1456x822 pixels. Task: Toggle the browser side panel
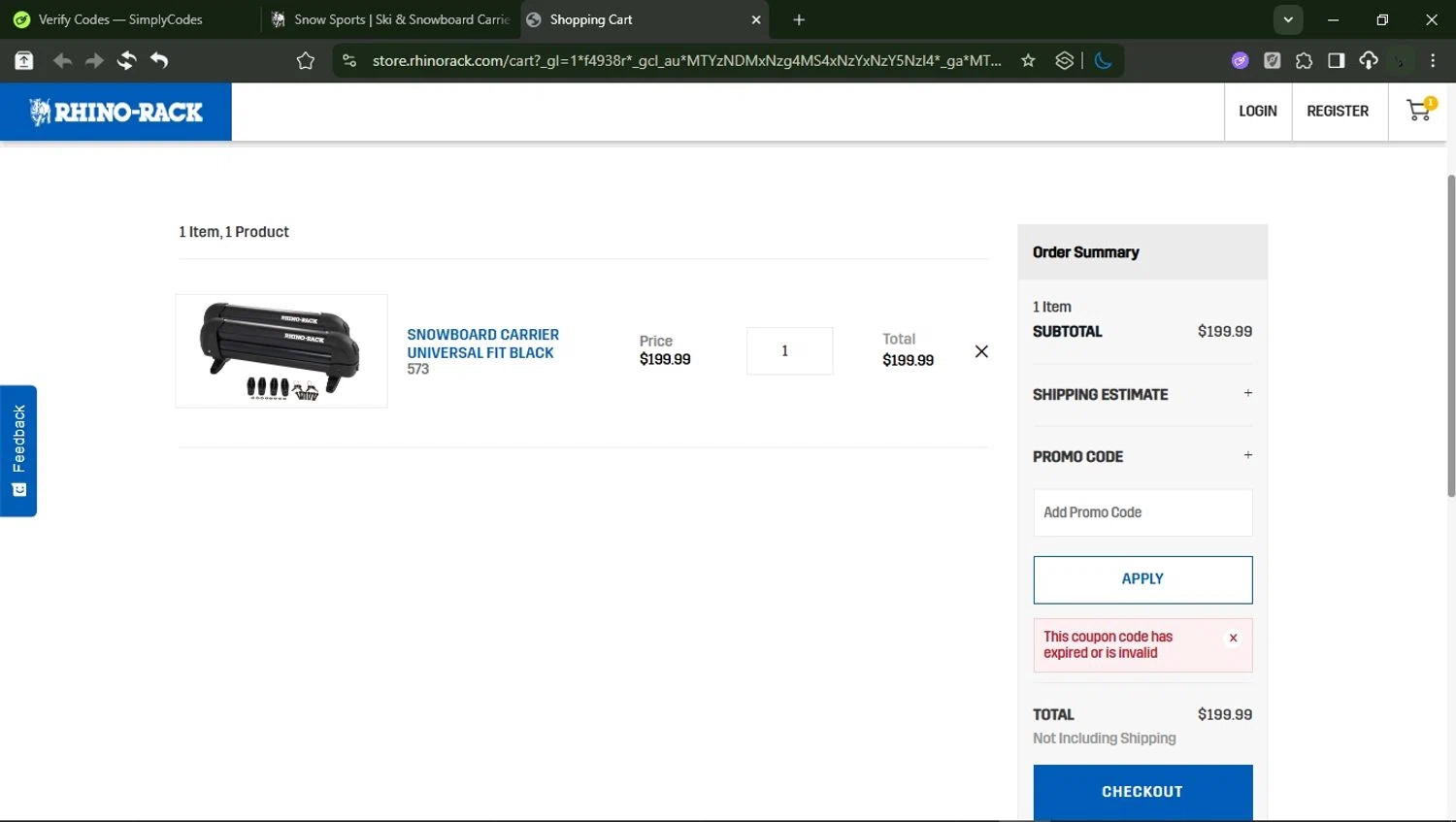coord(1336,60)
